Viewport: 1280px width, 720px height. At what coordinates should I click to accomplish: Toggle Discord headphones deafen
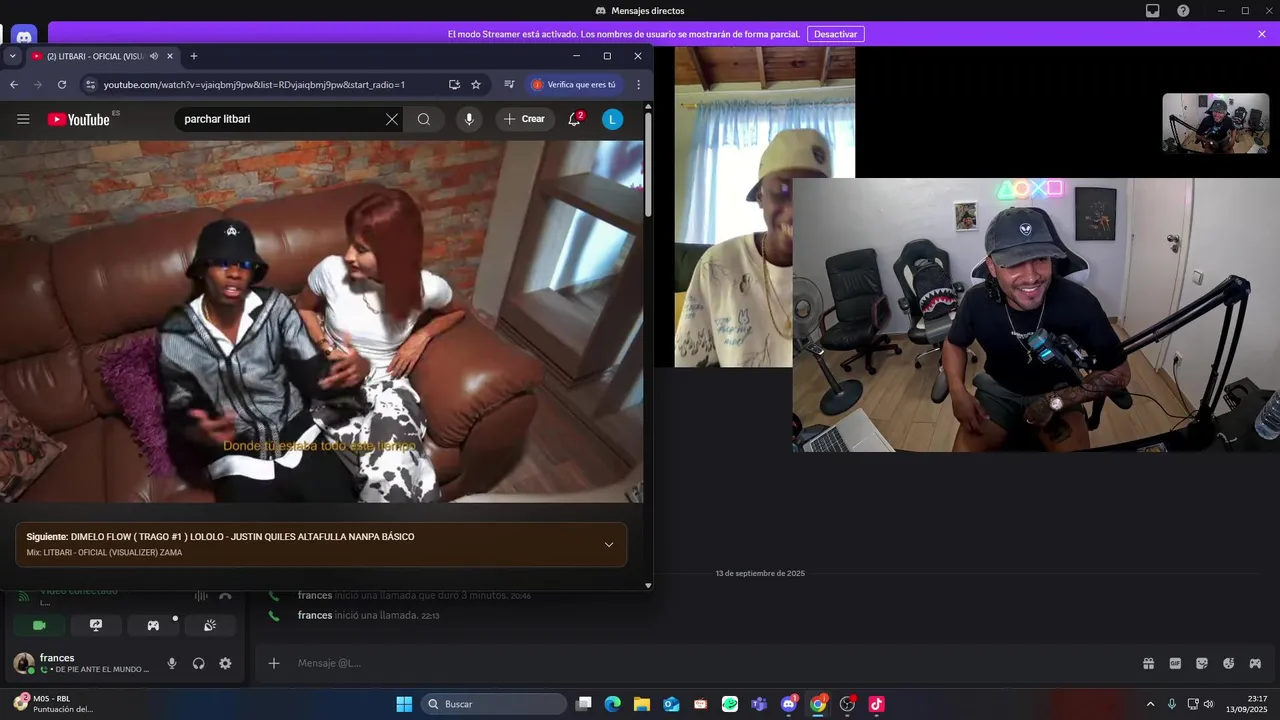point(199,663)
